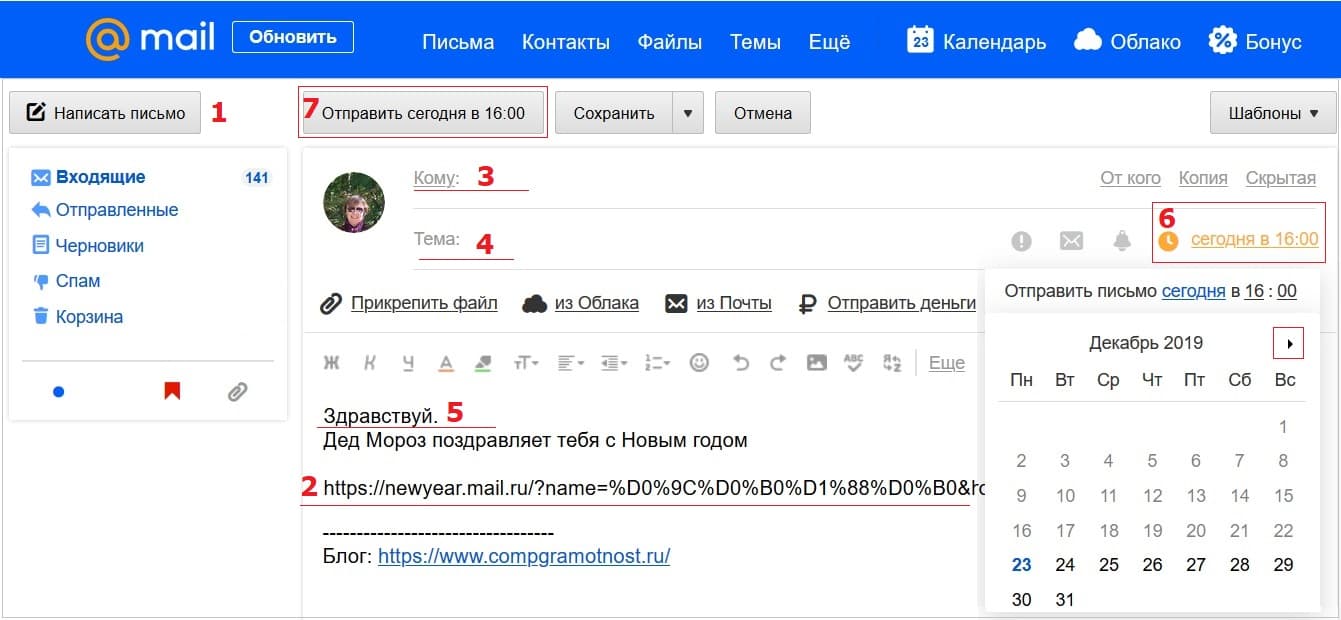The height and width of the screenshot is (620, 1341).
Task: Expand the Сохранить dropdown arrow
Action: pyautogui.click(x=687, y=113)
